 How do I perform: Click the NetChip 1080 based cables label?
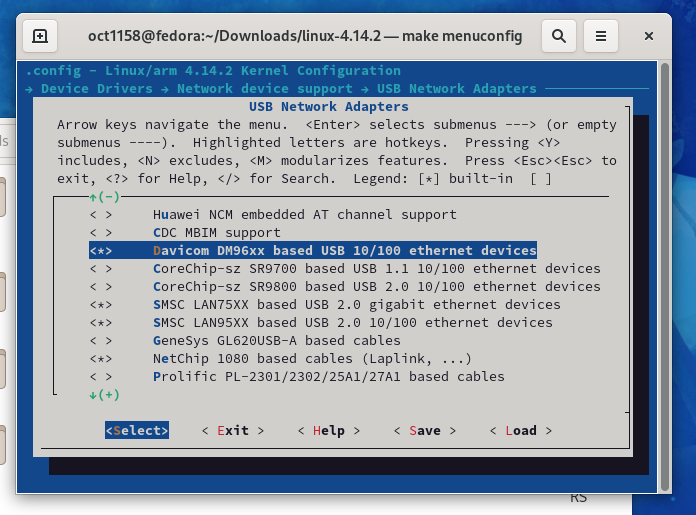[x=312, y=359]
